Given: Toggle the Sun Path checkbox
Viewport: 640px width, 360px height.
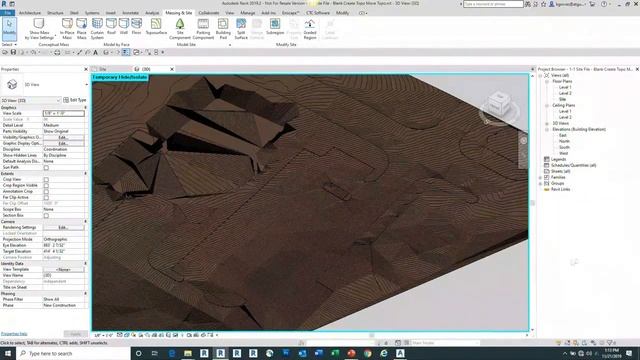Looking at the screenshot, I should click(46, 167).
